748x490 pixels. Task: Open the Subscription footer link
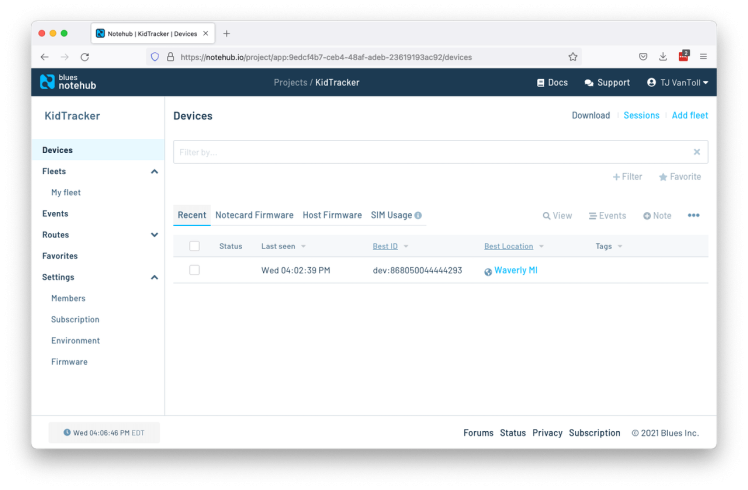coord(594,433)
